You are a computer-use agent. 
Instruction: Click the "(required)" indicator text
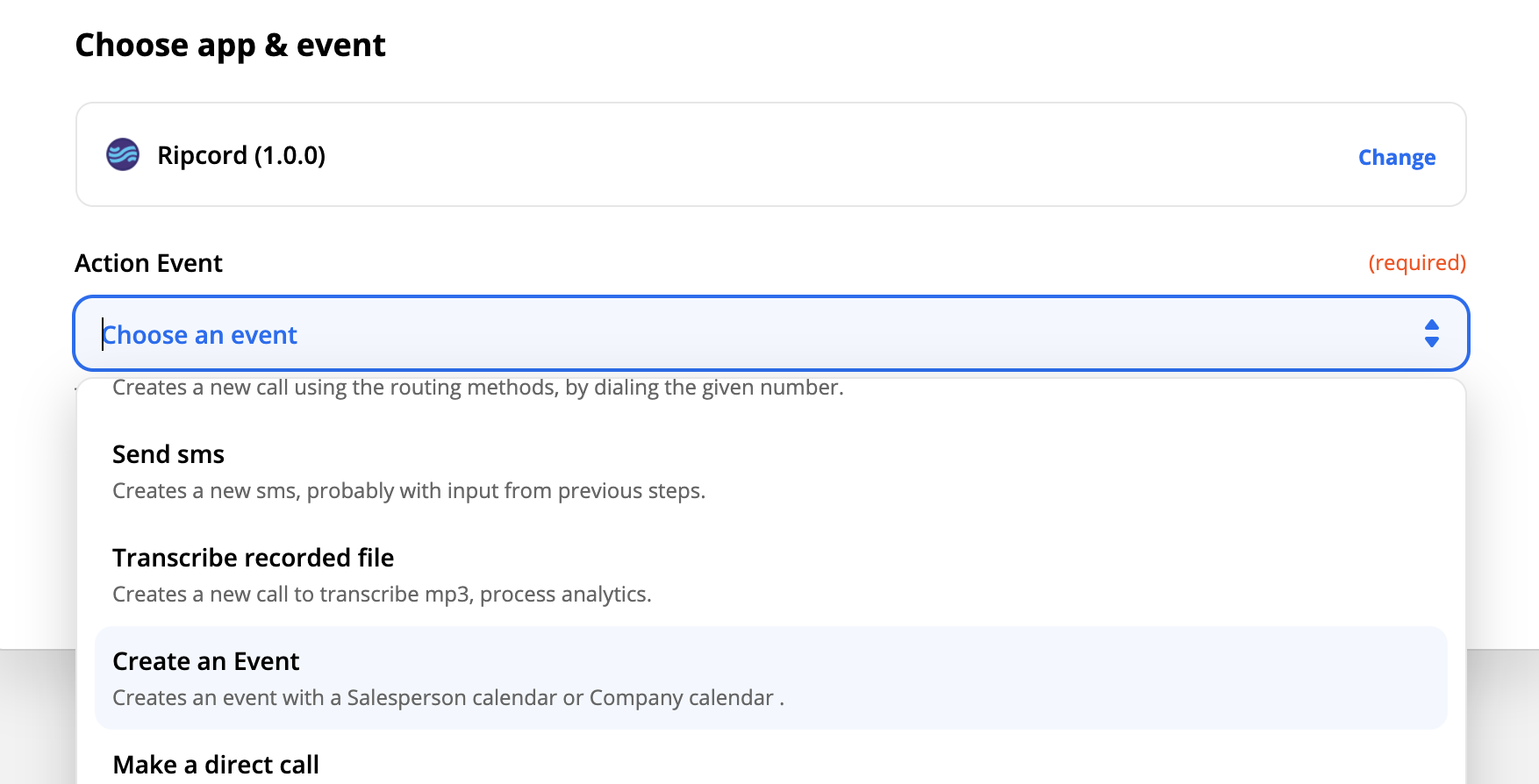point(1416,262)
